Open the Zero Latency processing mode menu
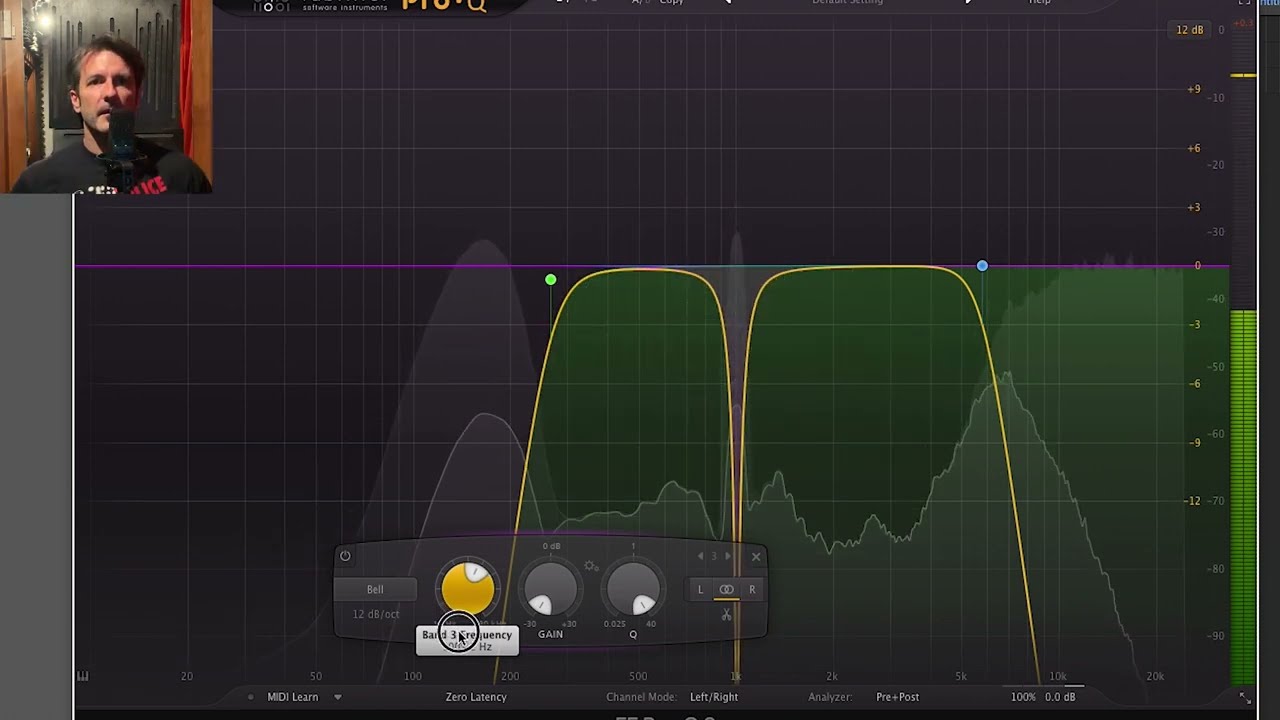The width and height of the screenshot is (1280, 720). (476, 697)
